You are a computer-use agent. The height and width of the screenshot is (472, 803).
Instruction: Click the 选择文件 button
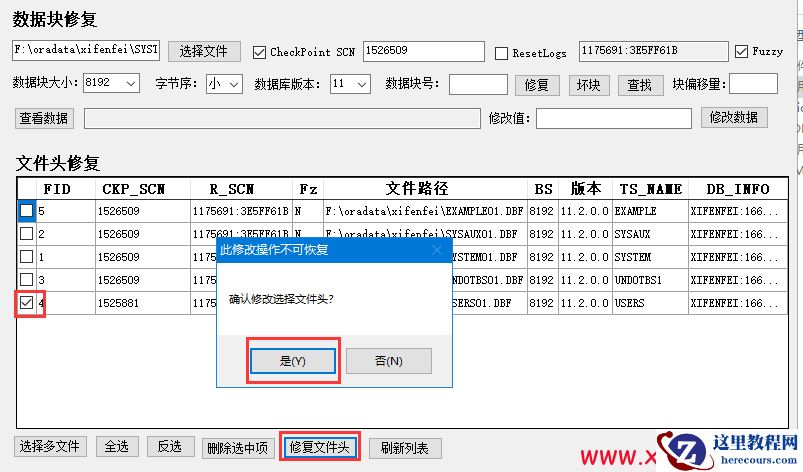(x=204, y=51)
